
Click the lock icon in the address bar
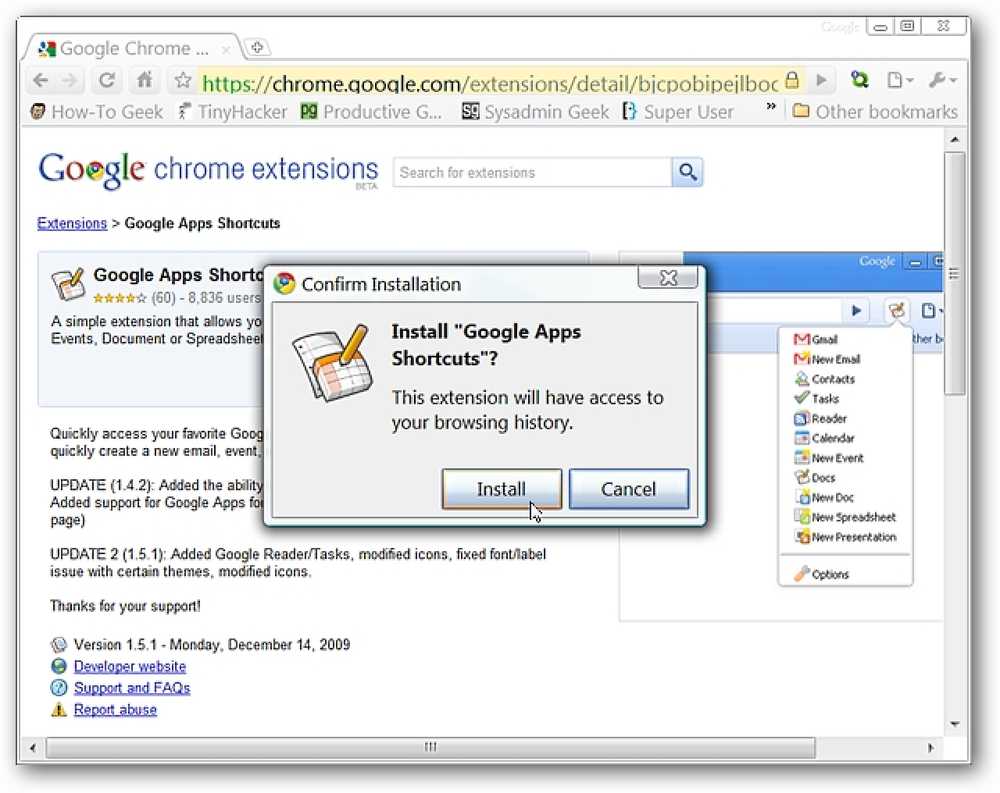point(791,80)
